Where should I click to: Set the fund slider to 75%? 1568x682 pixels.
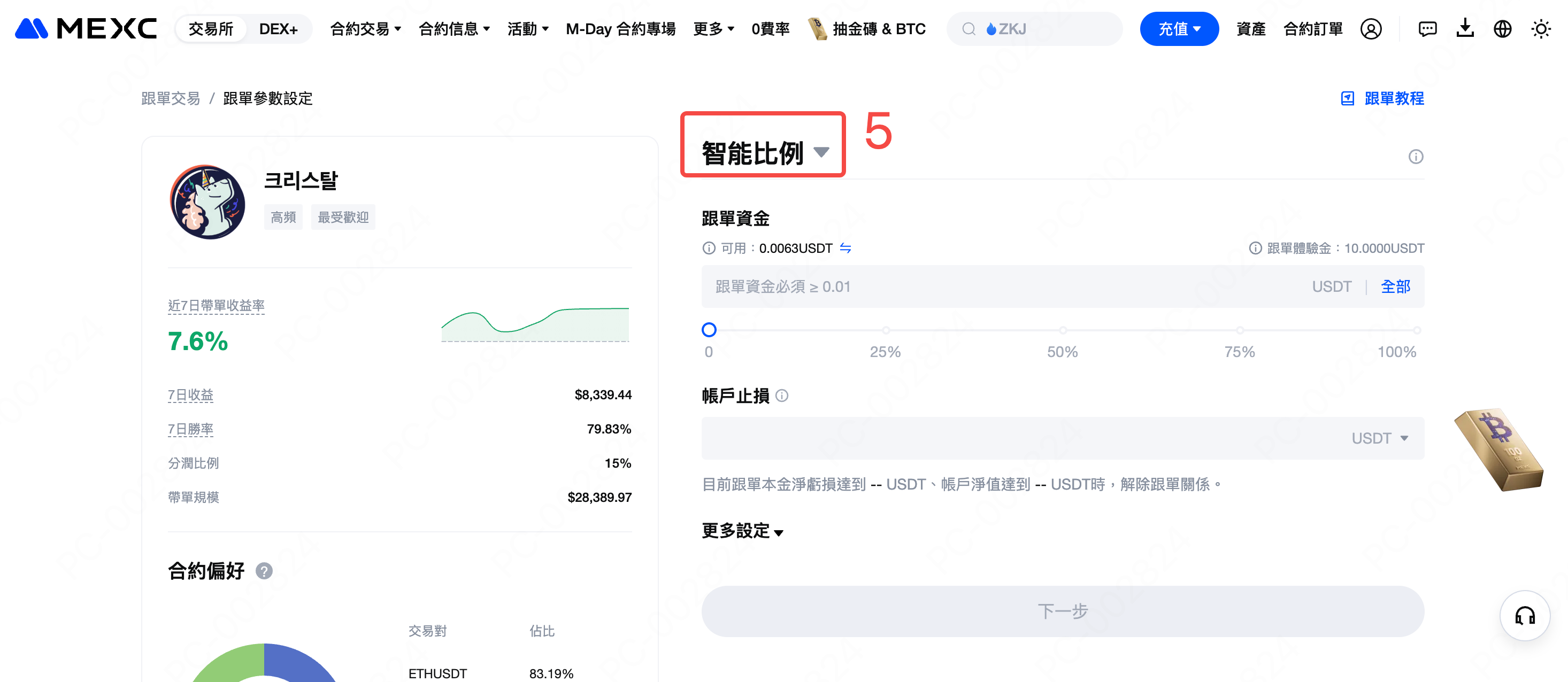pyautogui.click(x=1239, y=330)
